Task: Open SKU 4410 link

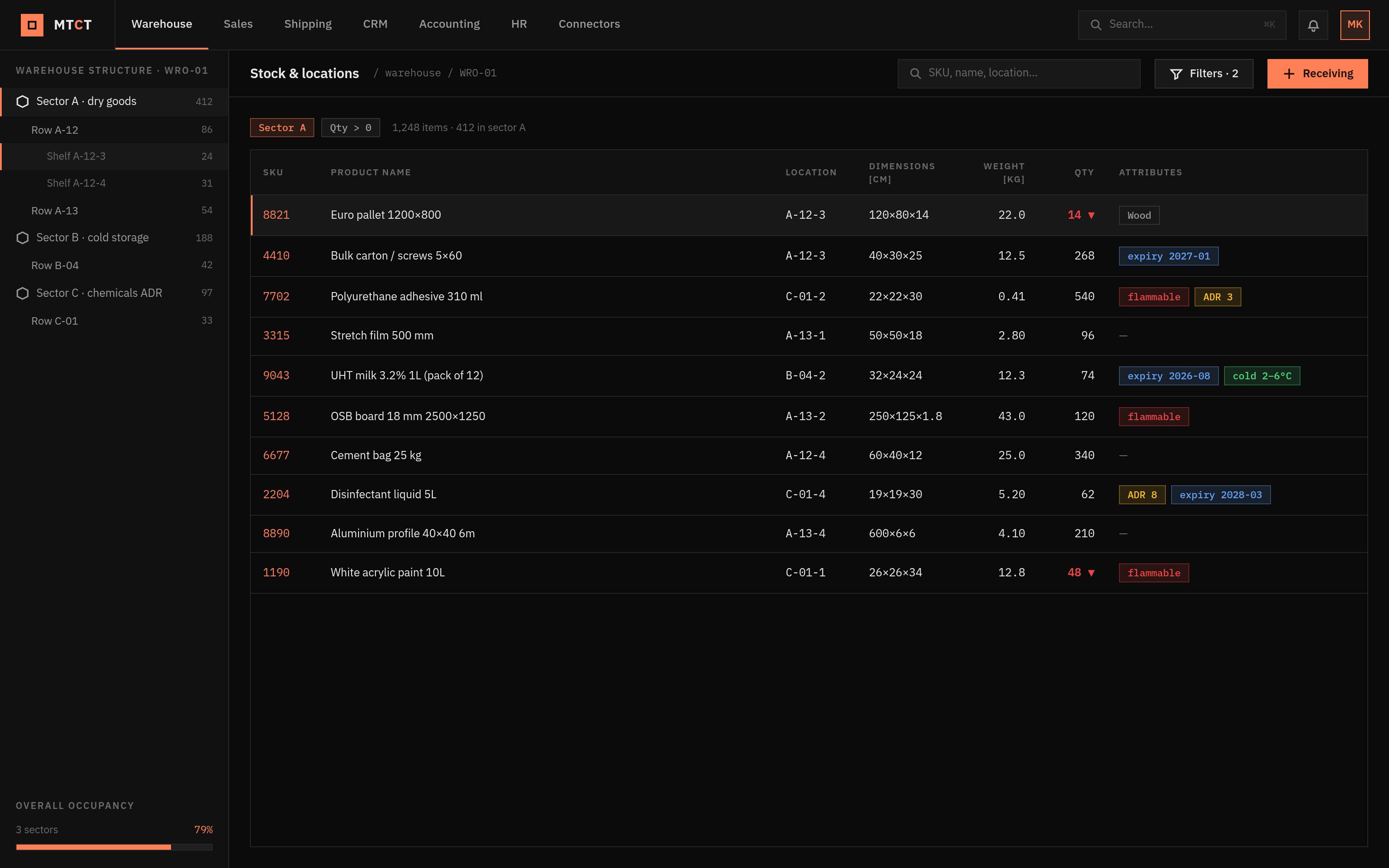Action: pos(276,256)
